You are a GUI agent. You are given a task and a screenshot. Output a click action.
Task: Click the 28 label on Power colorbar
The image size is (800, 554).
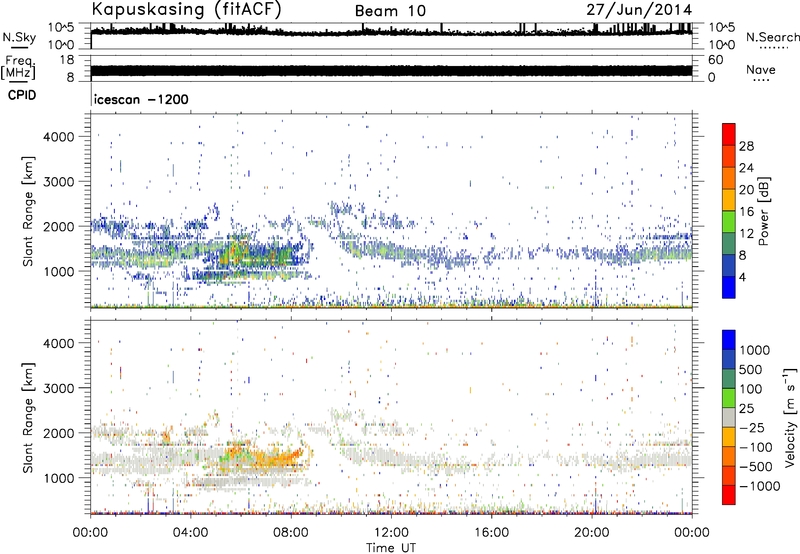[x=746, y=146]
